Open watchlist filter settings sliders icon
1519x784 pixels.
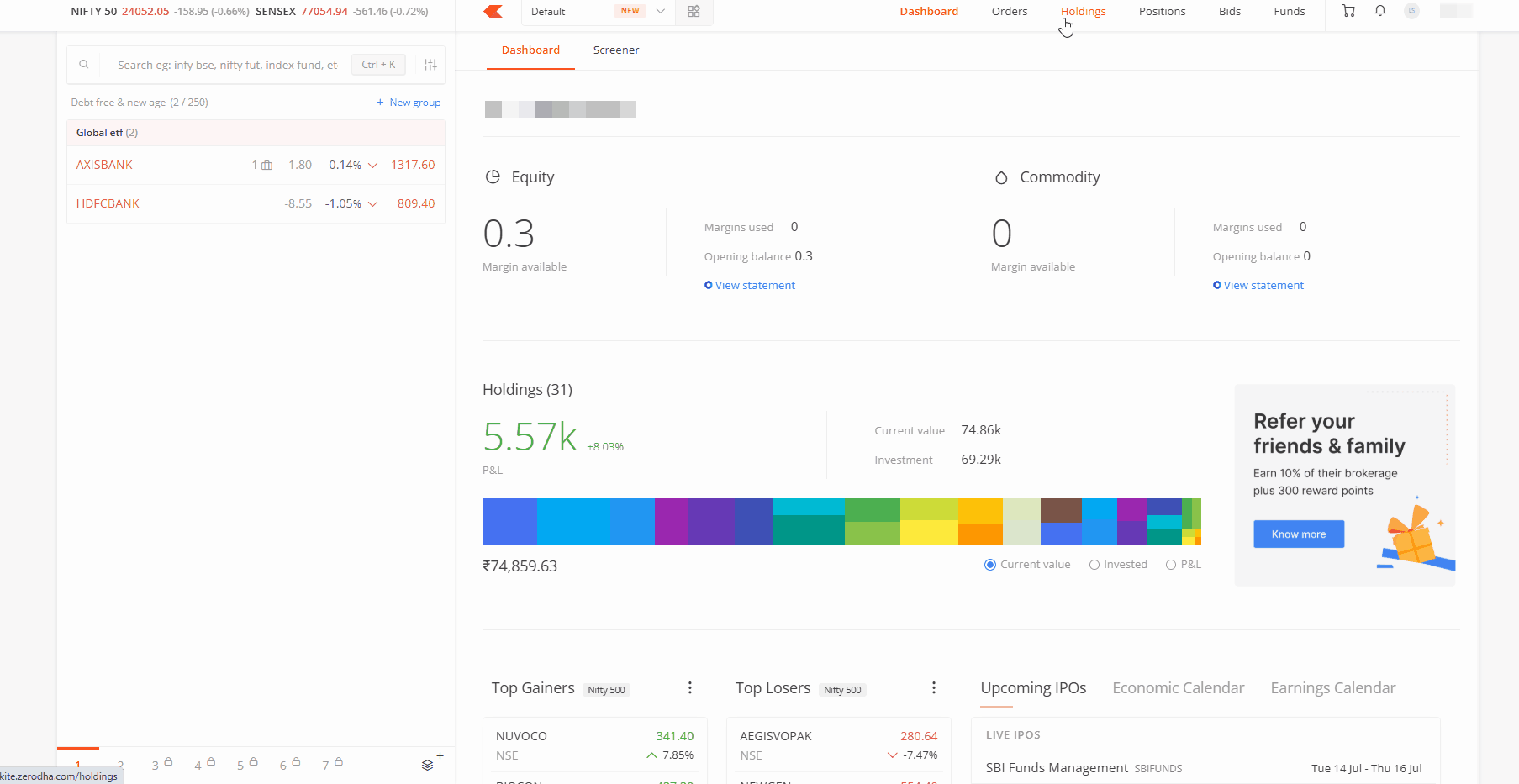pos(430,65)
